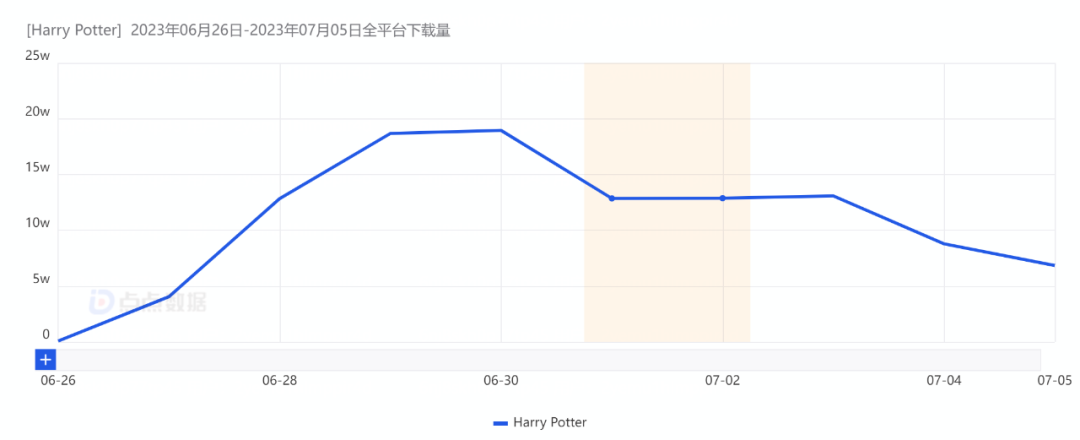Toggle the Harry Potter legend entry
The height and width of the screenshot is (440, 1080).
click(x=549, y=423)
